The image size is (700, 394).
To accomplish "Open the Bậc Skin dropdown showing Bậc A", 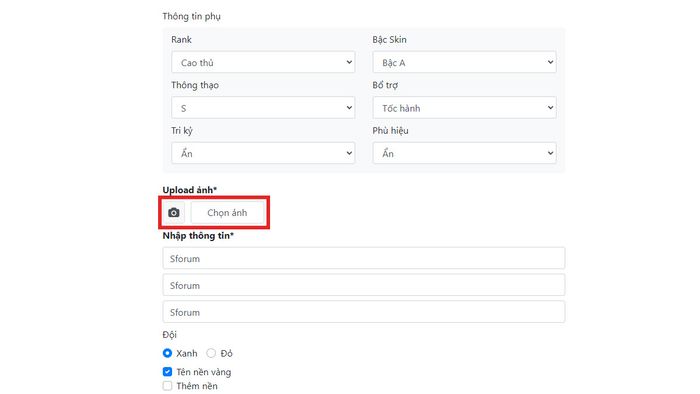I will point(464,62).
